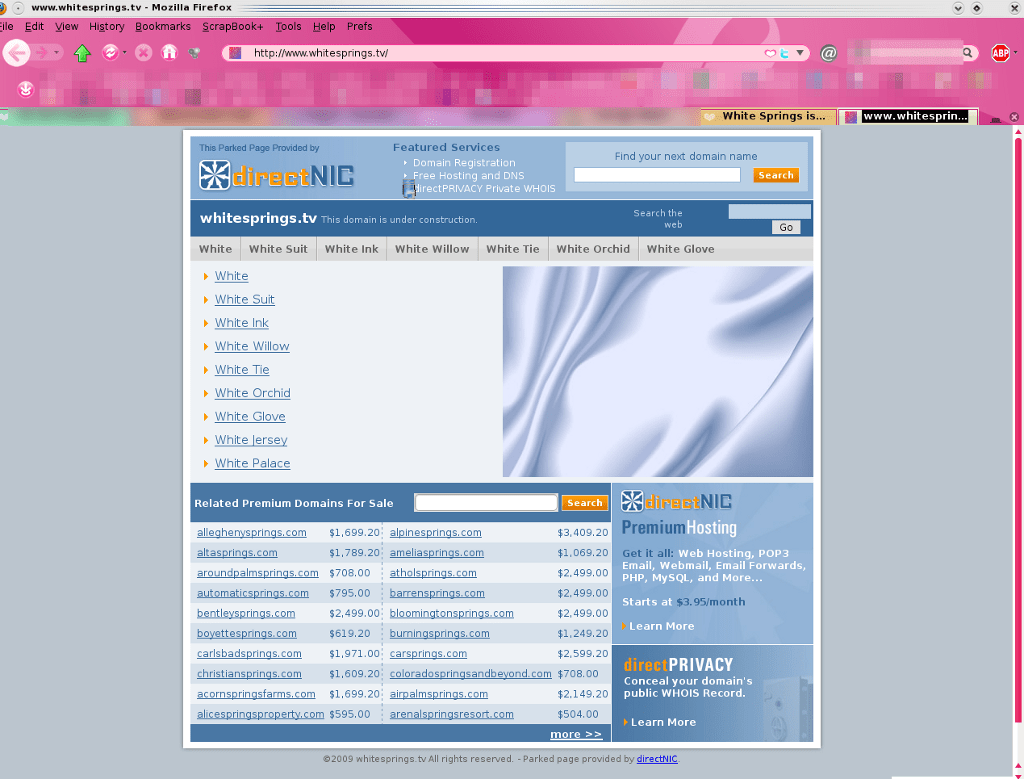1024x779 pixels.
Task: Click Learn More under Premium Hosting
Action: point(661,626)
